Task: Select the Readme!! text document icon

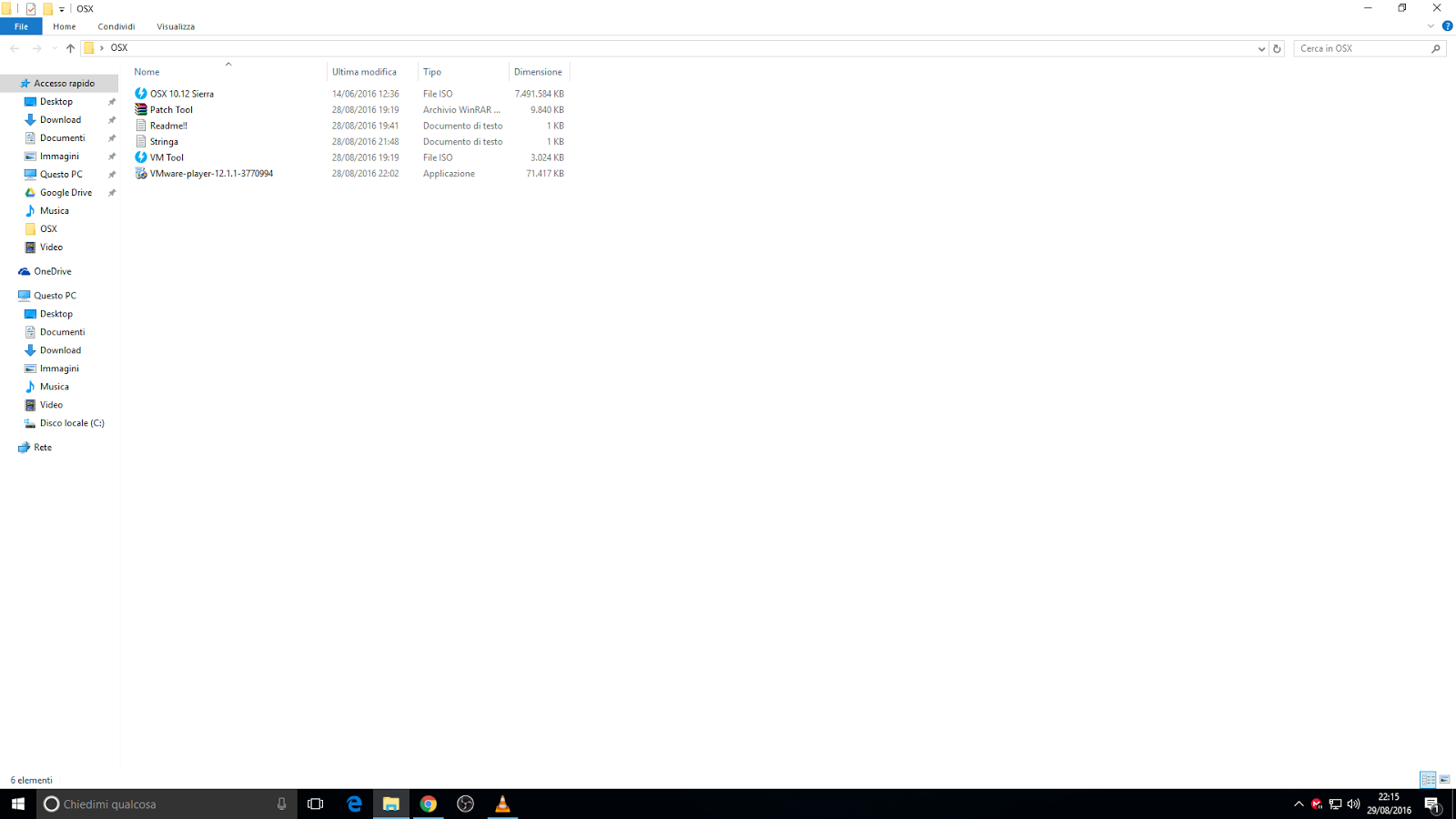Action: (141, 126)
